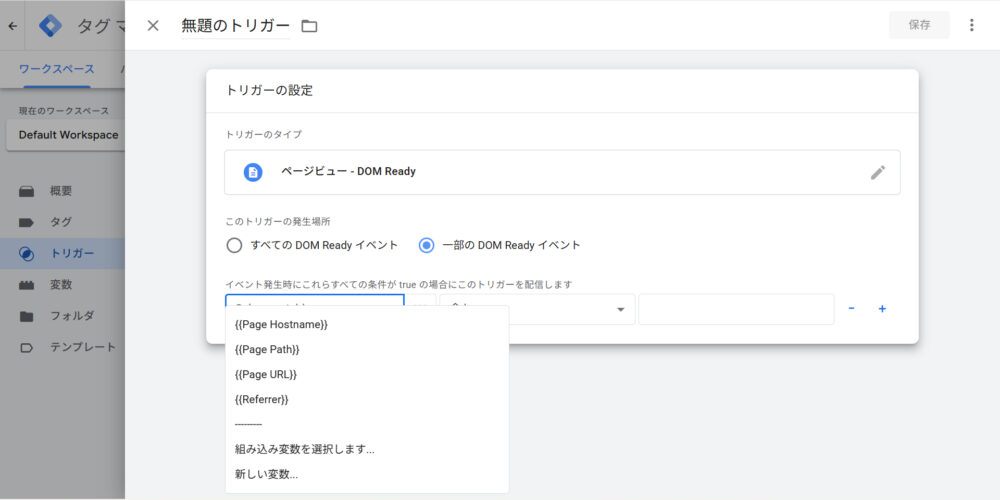Add a condition row with plus icon
Screen dimensions: 1000x500
tap(882, 309)
